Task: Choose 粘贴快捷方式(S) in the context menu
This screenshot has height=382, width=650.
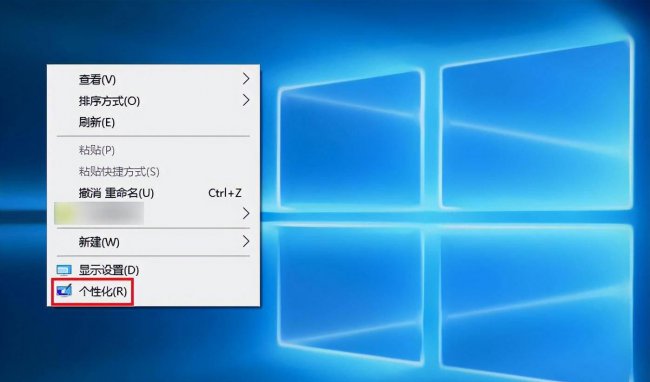Action: point(153,172)
